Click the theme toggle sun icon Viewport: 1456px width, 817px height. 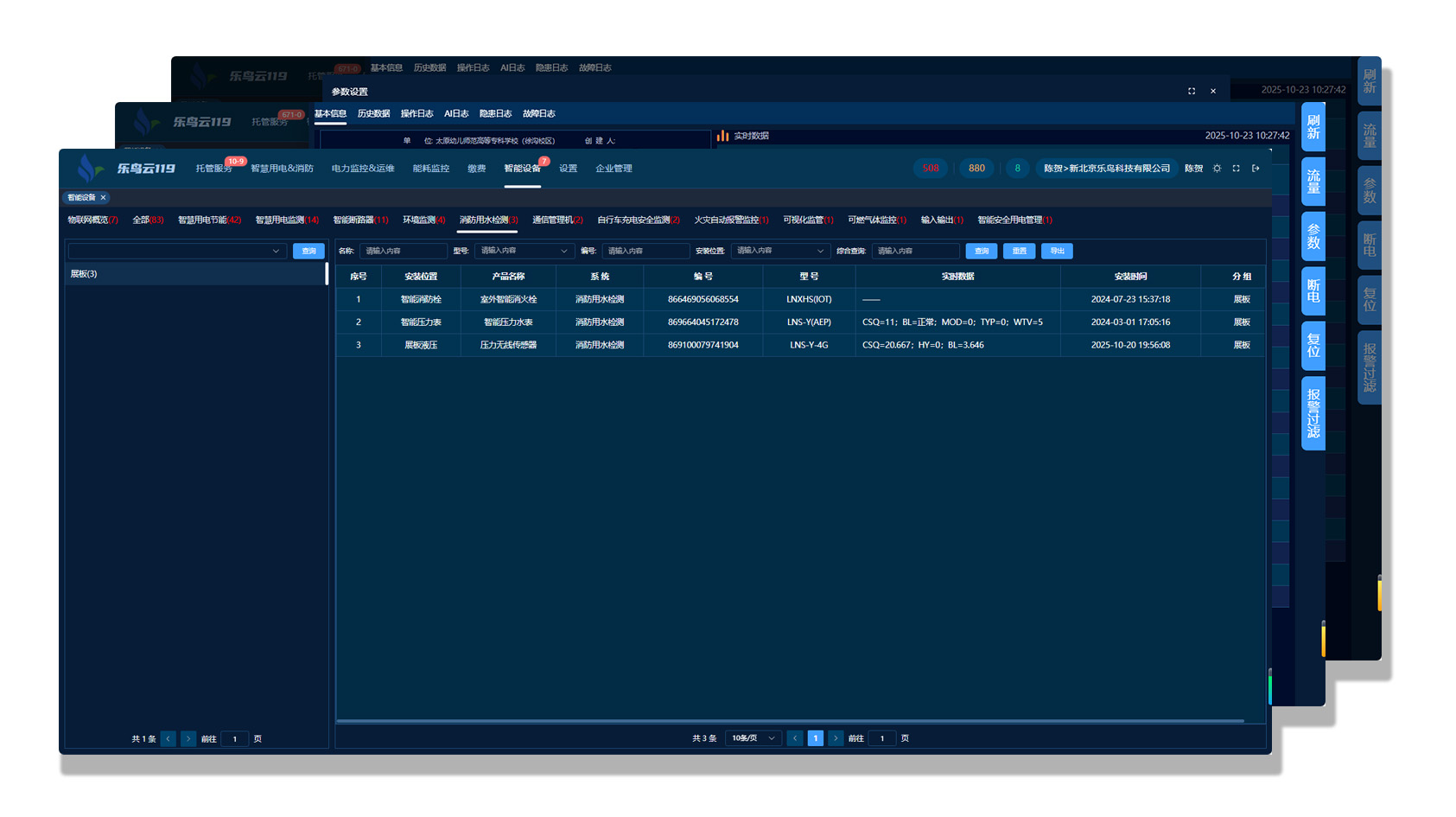pyautogui.click(x=1217, y=169)
